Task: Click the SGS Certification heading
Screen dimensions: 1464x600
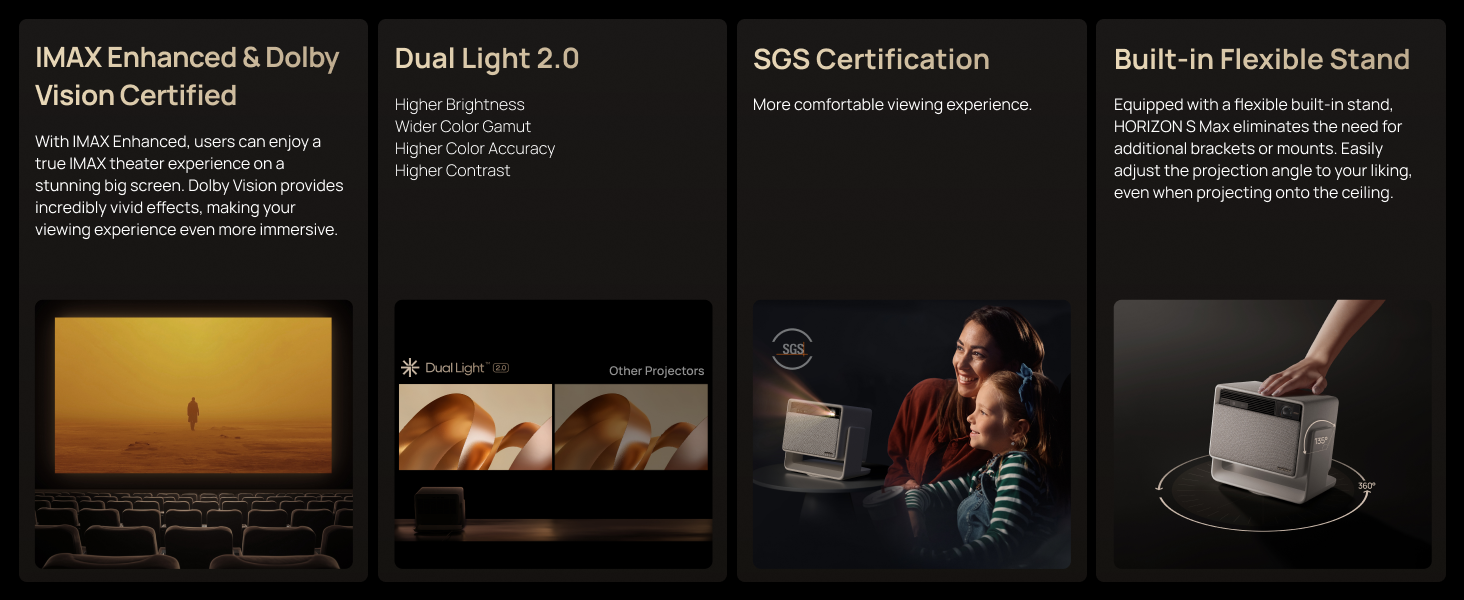Action: coord(871,59)
